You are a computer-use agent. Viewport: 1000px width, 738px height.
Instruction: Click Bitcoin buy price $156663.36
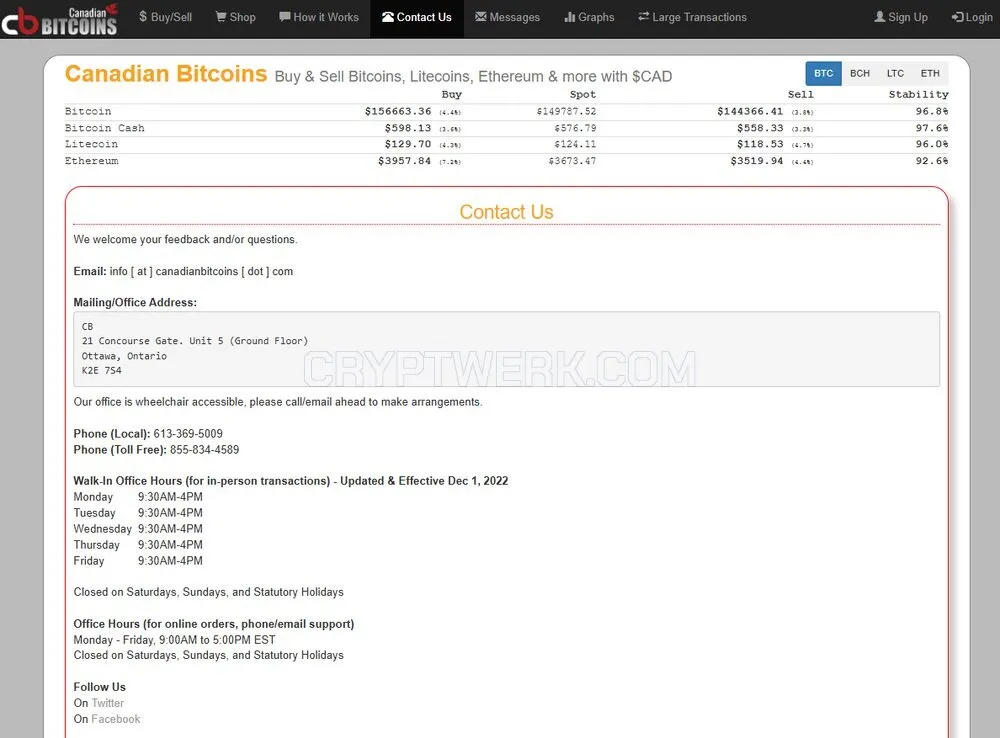click(398, 111)
